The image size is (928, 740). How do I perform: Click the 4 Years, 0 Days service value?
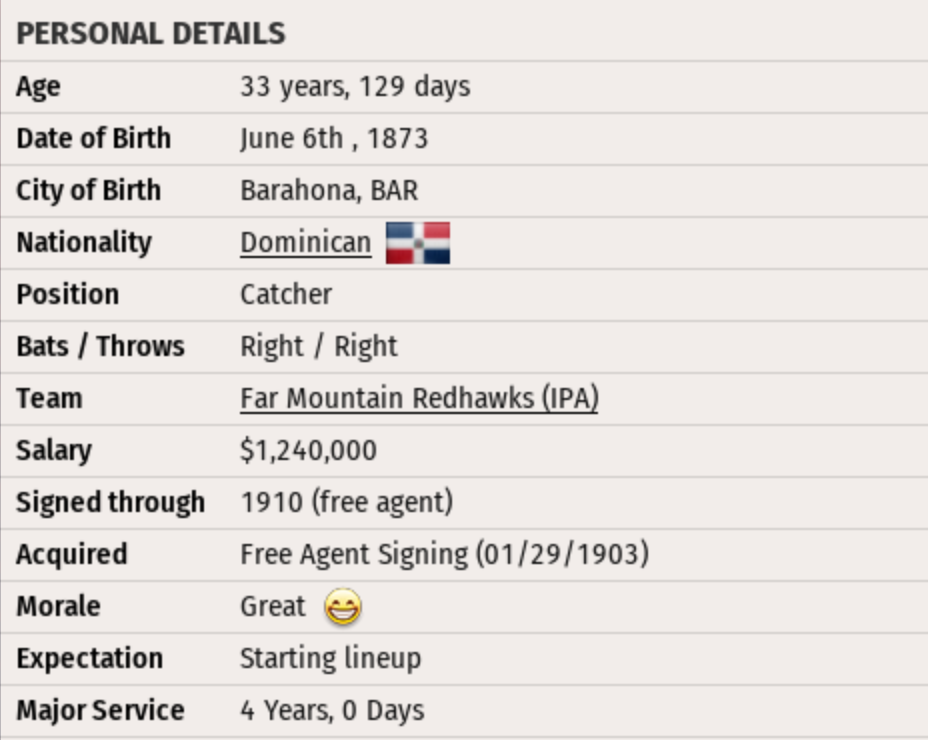point(332,711)
